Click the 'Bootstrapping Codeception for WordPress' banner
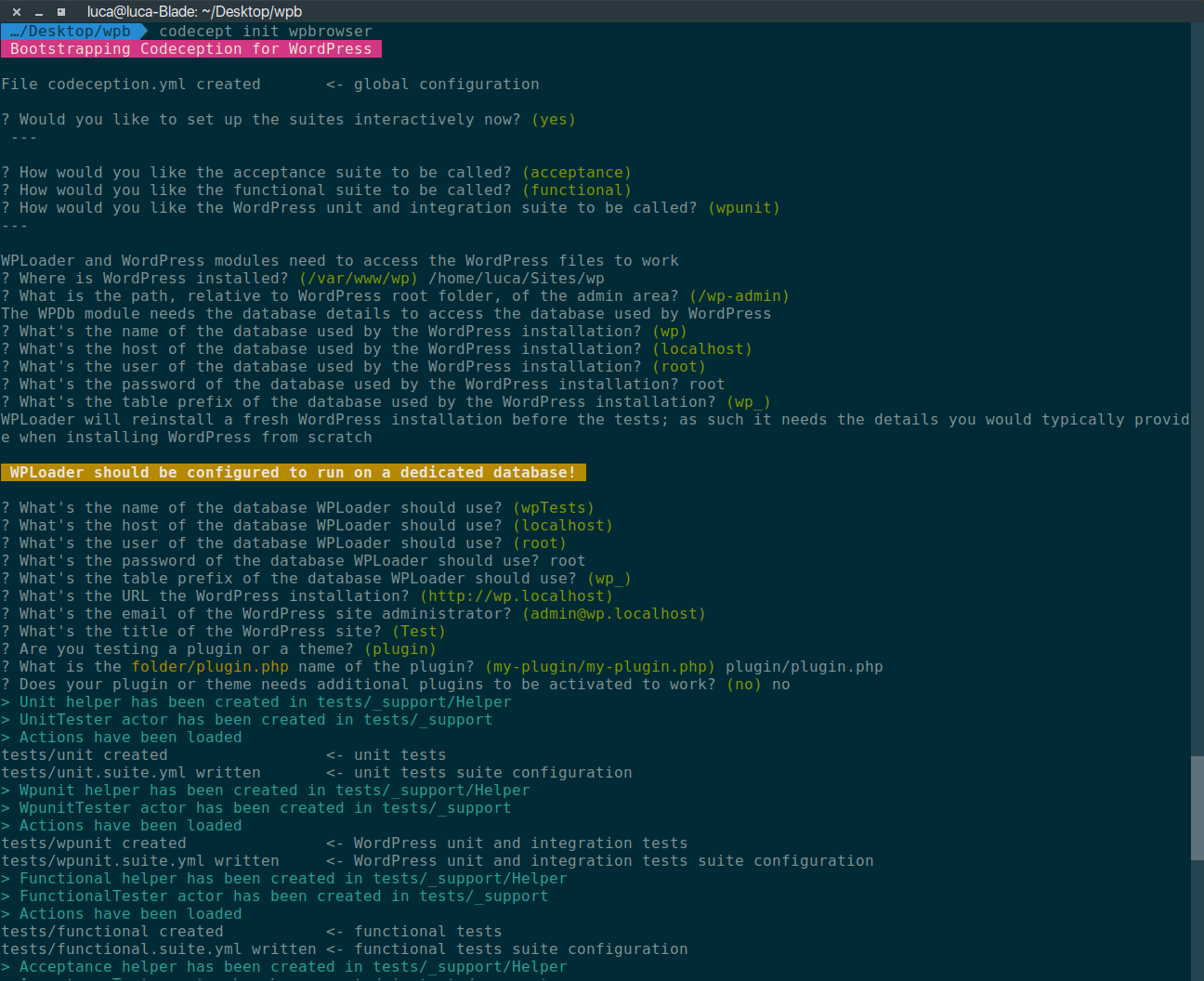 (x=191, y=49)
